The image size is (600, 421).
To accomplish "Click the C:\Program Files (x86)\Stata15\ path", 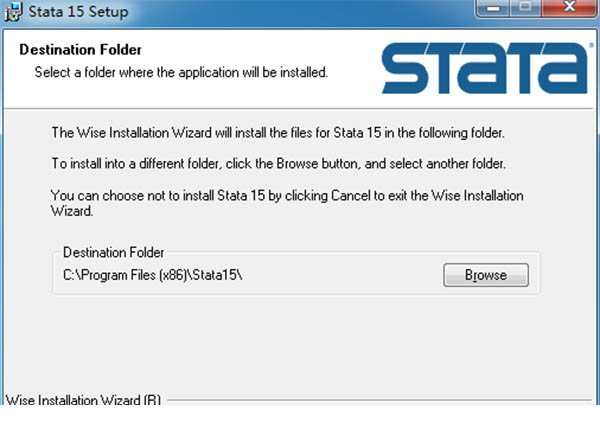I will click(x=153, y=275).
